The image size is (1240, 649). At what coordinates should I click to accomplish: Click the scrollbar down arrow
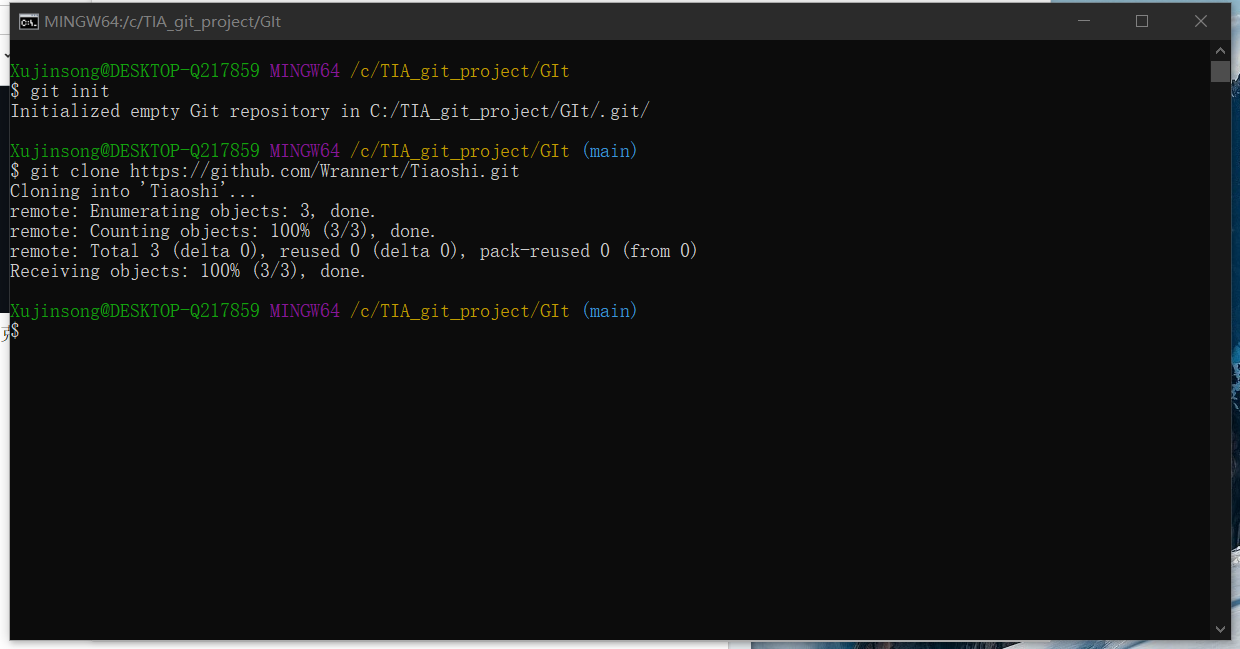(x=1220, y=629)
